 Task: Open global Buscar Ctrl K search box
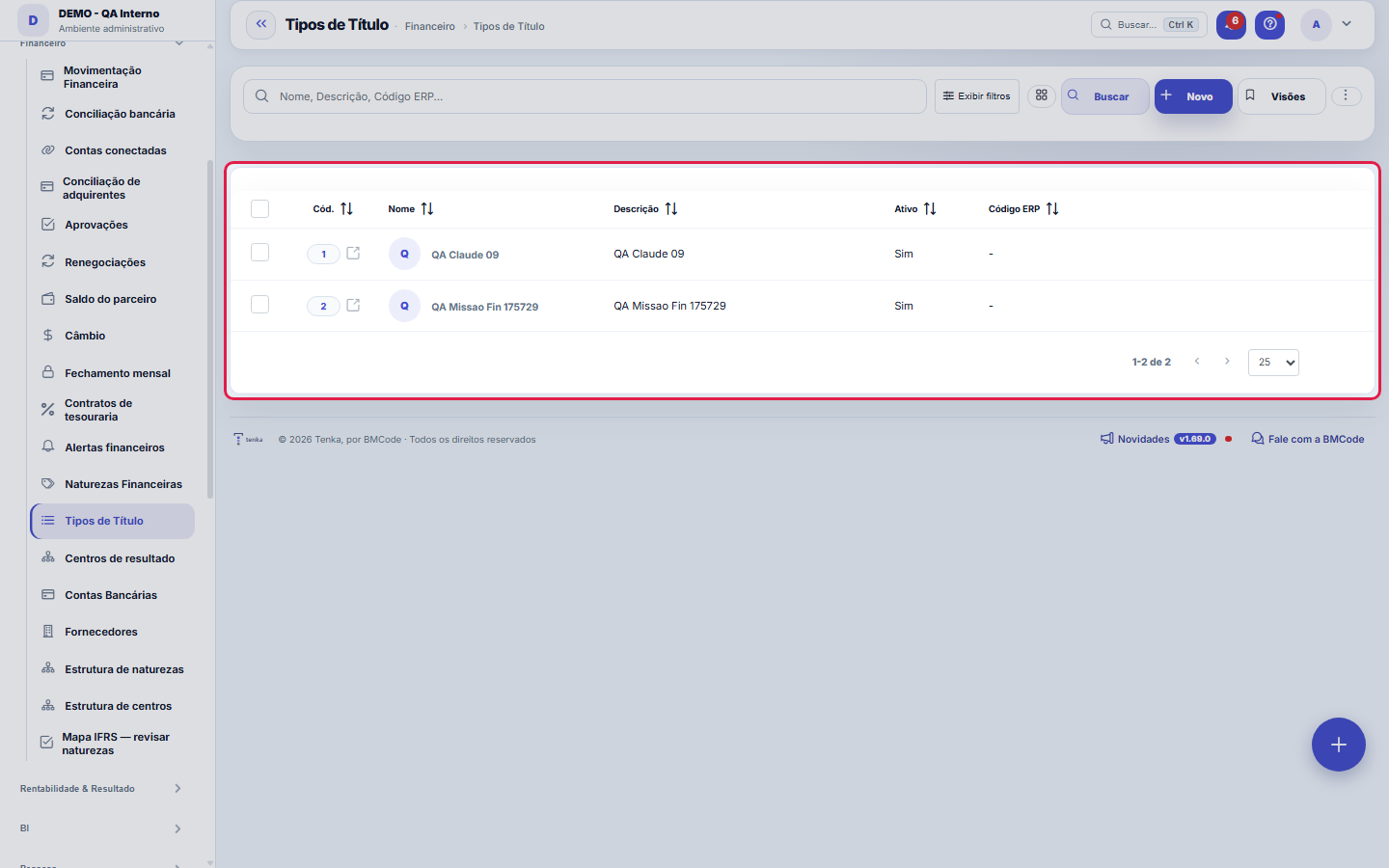1149,25
